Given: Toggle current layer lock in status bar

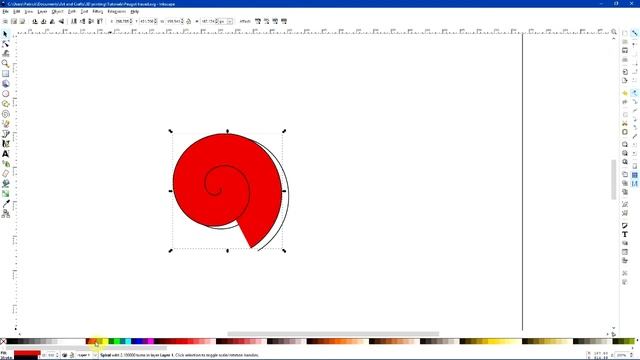Looking at the screenshot, I should (x=72, y=355).
